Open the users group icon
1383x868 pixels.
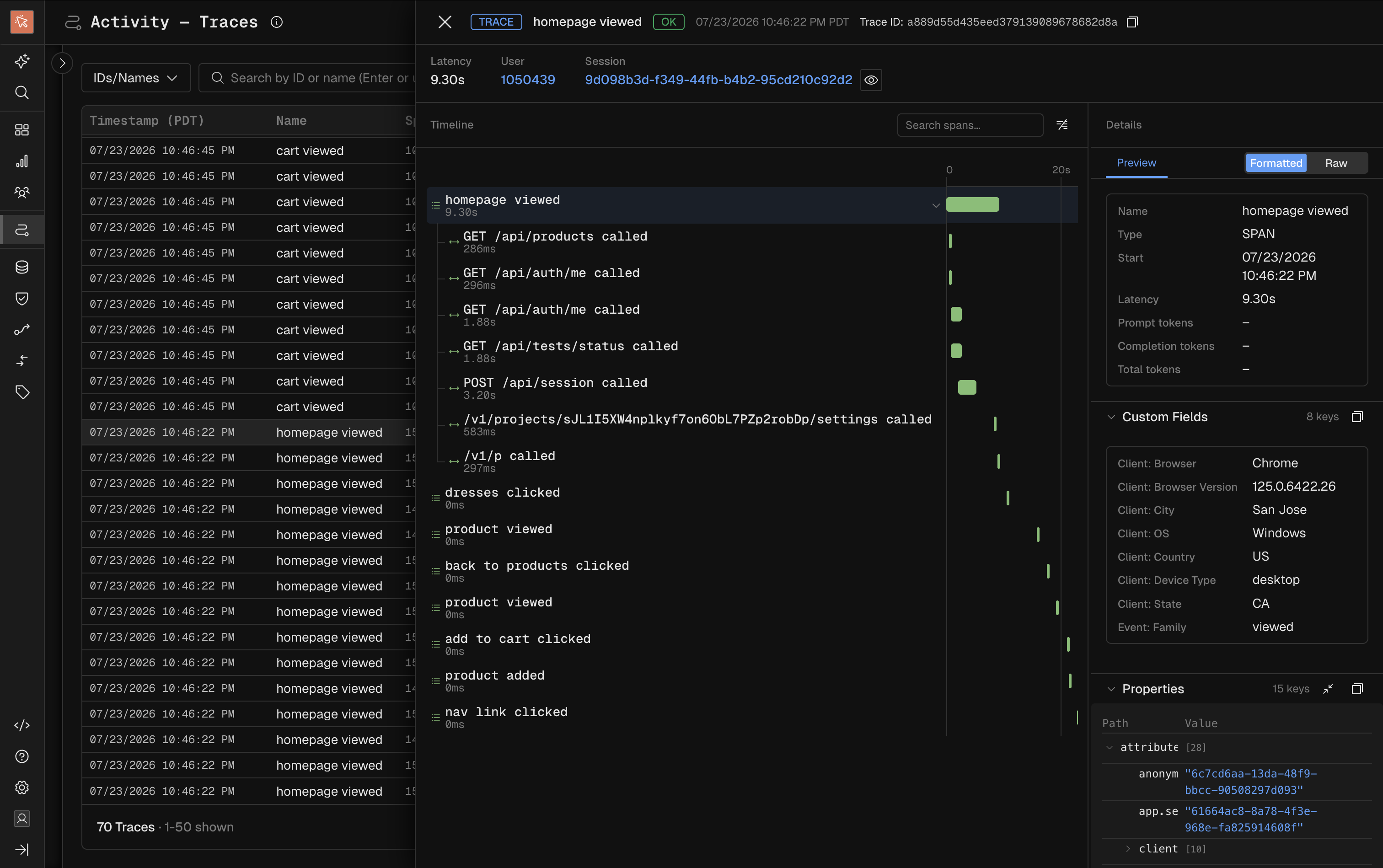[x=22, y=193]
